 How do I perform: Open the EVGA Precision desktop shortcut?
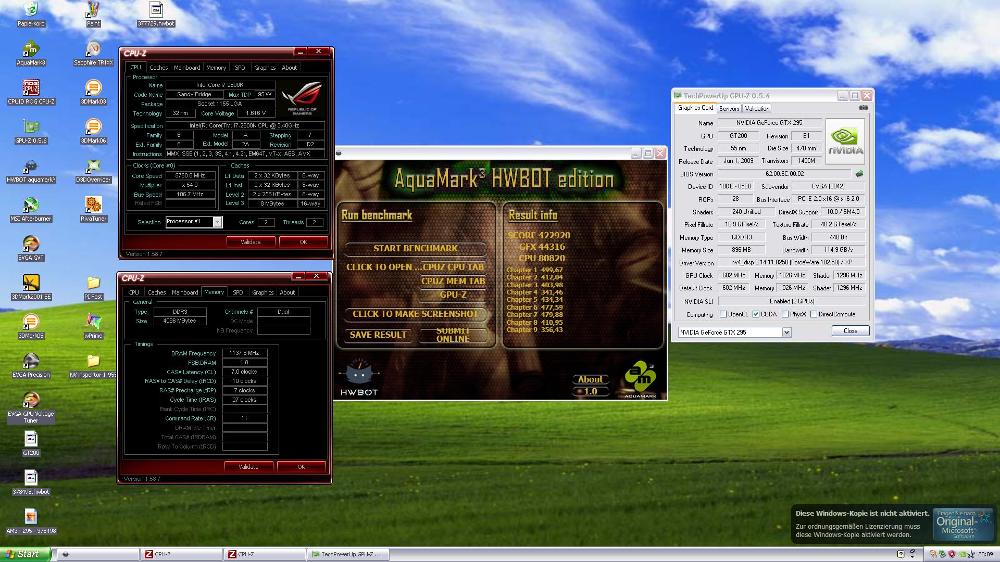click(x=31, y=365)
